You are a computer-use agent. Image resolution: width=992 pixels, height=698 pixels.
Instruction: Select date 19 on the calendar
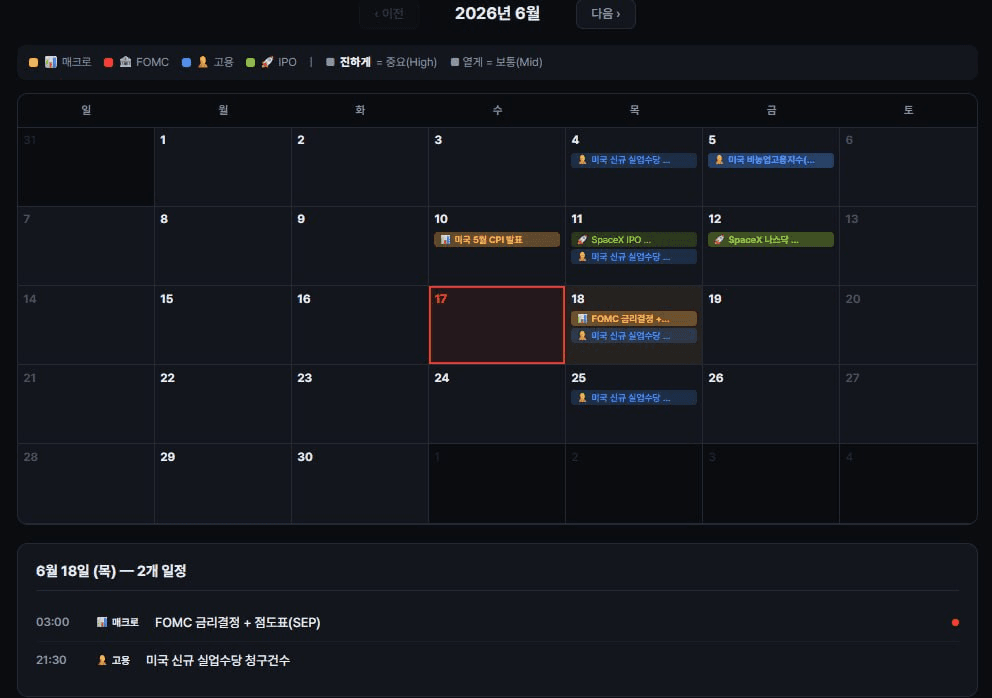click(x=771, y=325)
